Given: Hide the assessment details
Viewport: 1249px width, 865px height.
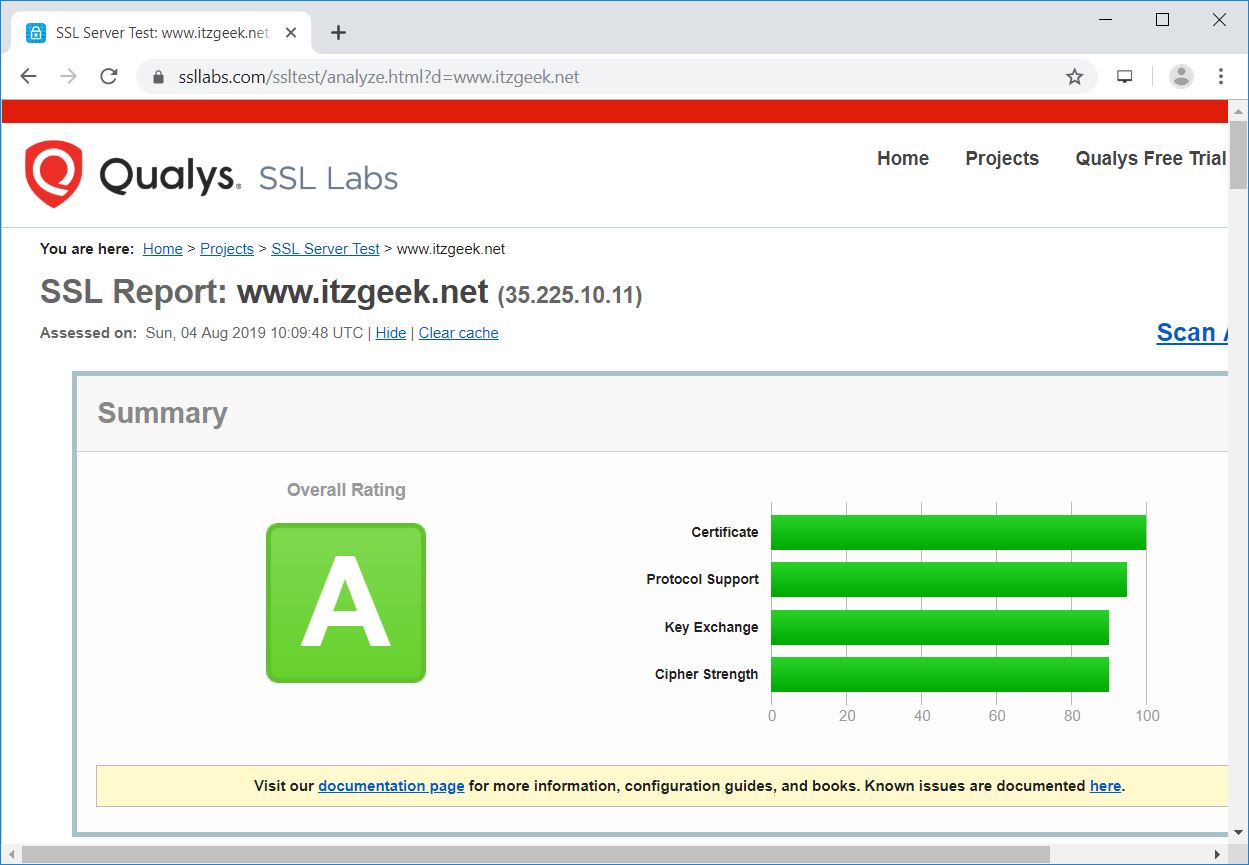Looking at the screenshot, I should coord(390,333).
